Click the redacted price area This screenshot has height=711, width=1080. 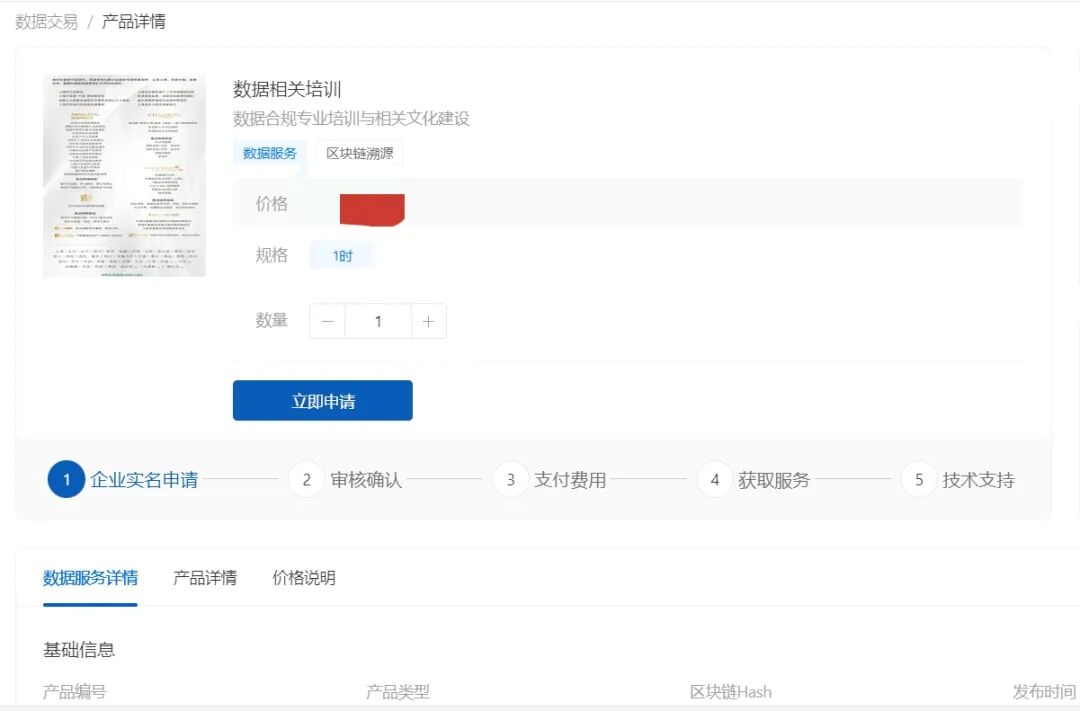point(373,207)
